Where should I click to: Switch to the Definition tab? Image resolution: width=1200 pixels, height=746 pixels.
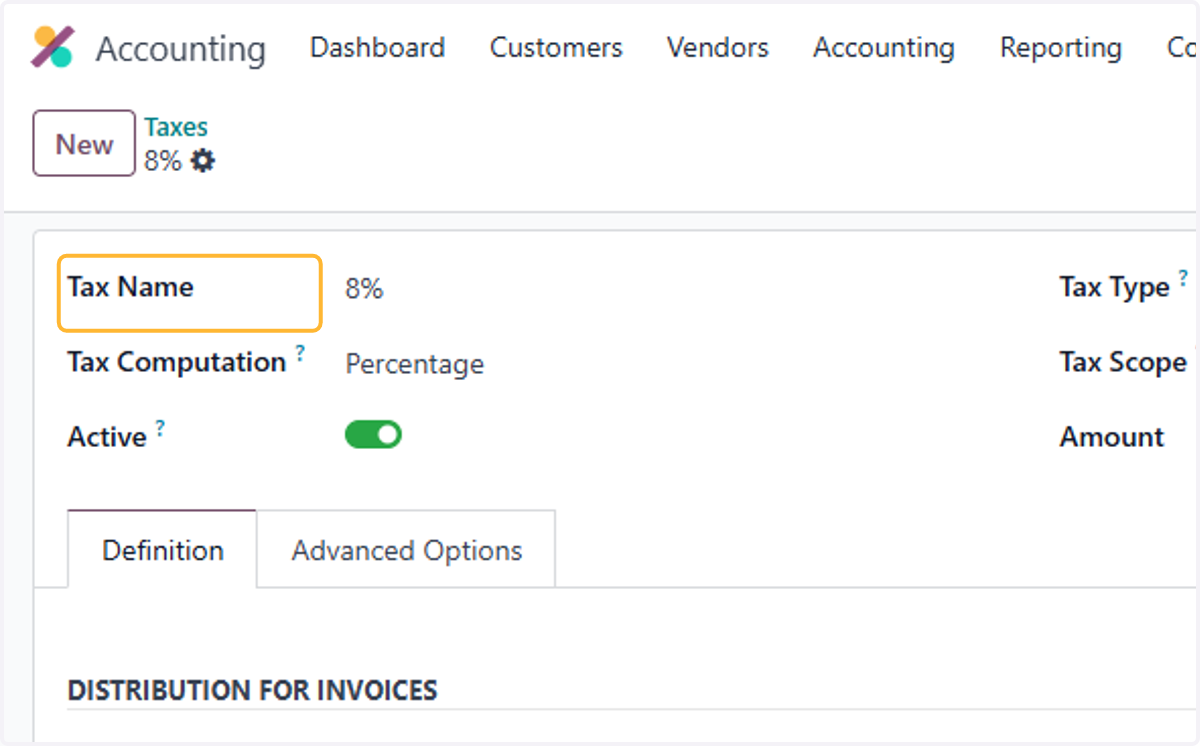pyautogui.click(x=162, y=549)
